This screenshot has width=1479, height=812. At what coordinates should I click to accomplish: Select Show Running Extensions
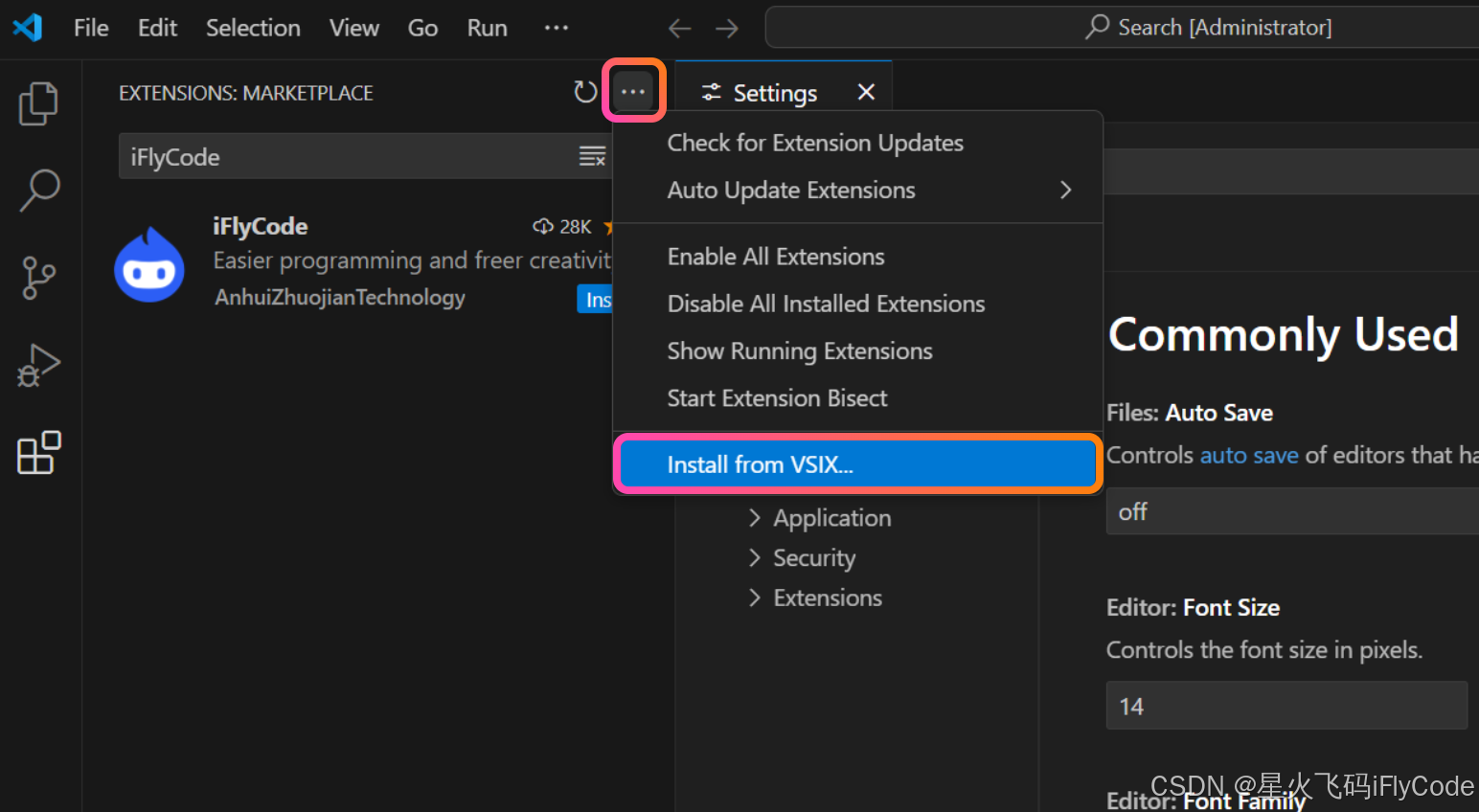857,350
